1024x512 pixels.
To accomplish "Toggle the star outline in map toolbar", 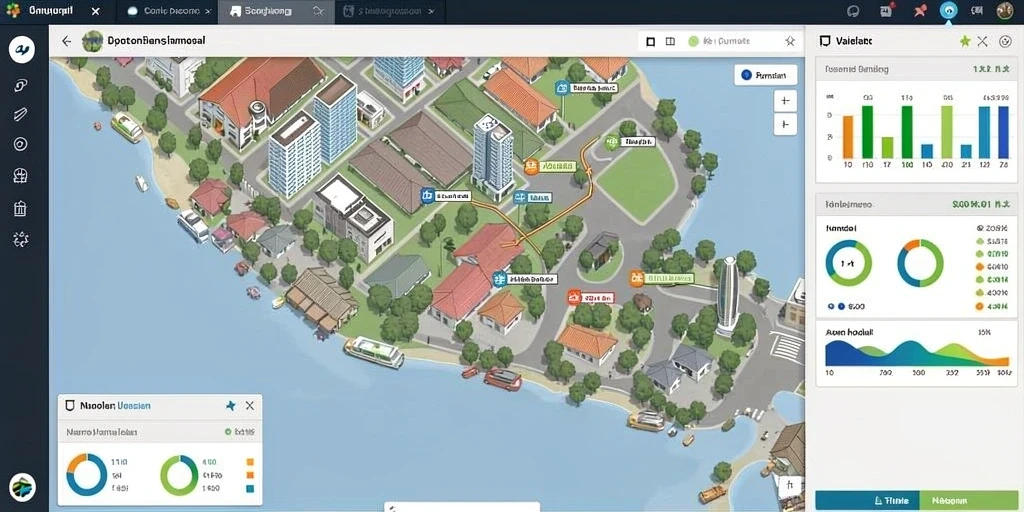I will pyautogui.click(x=790, y=41).
